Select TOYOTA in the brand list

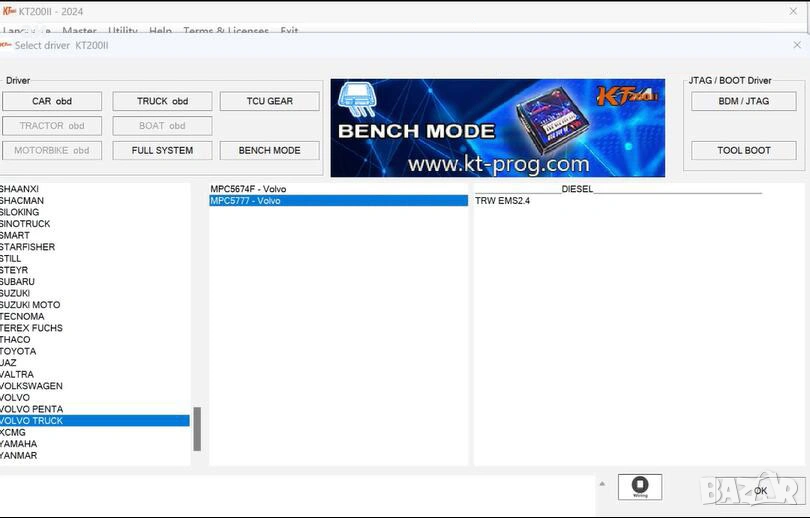(x=18, y=351)
